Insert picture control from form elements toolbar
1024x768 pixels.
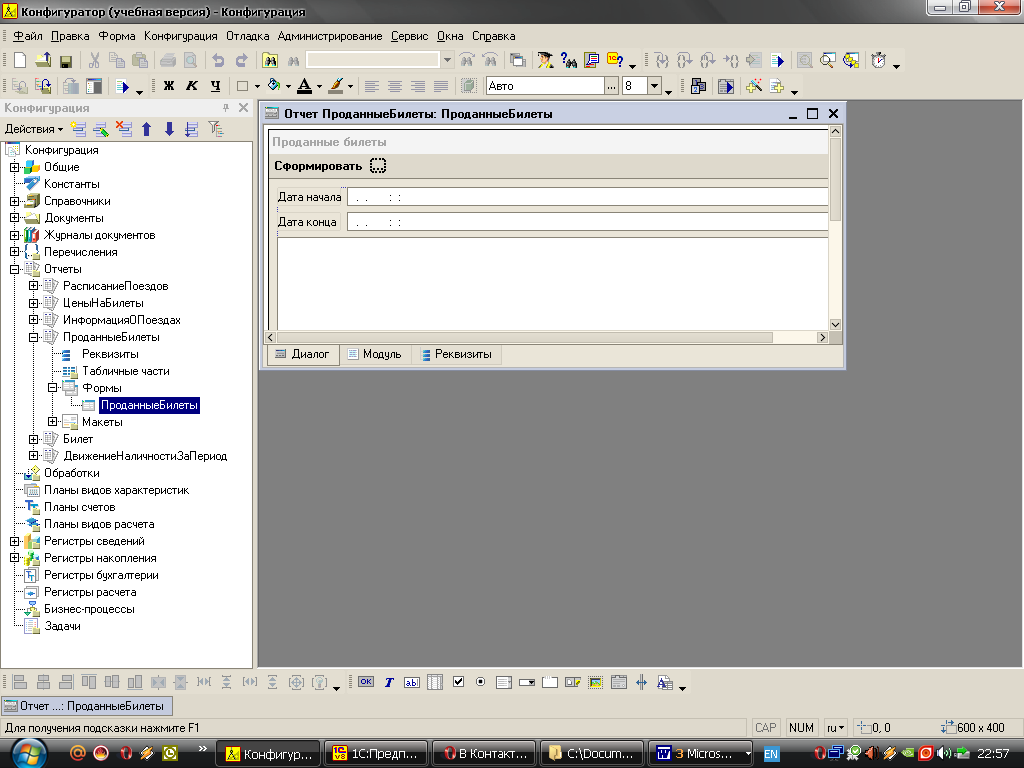point(596,682)
